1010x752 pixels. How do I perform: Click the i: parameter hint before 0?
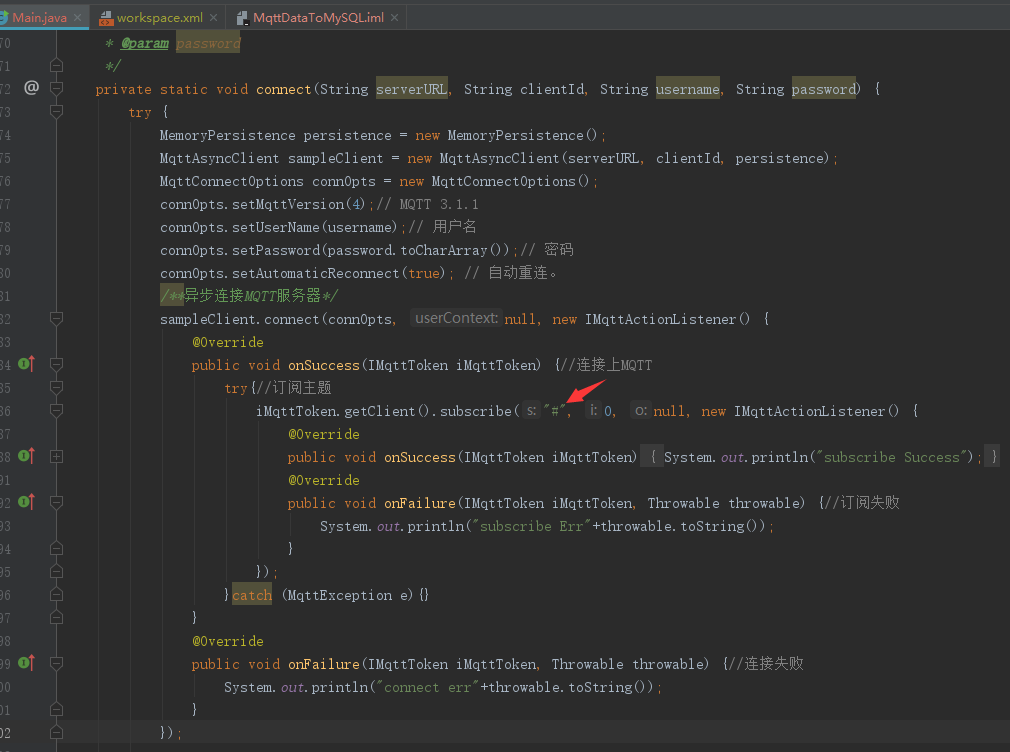point(593,410)
